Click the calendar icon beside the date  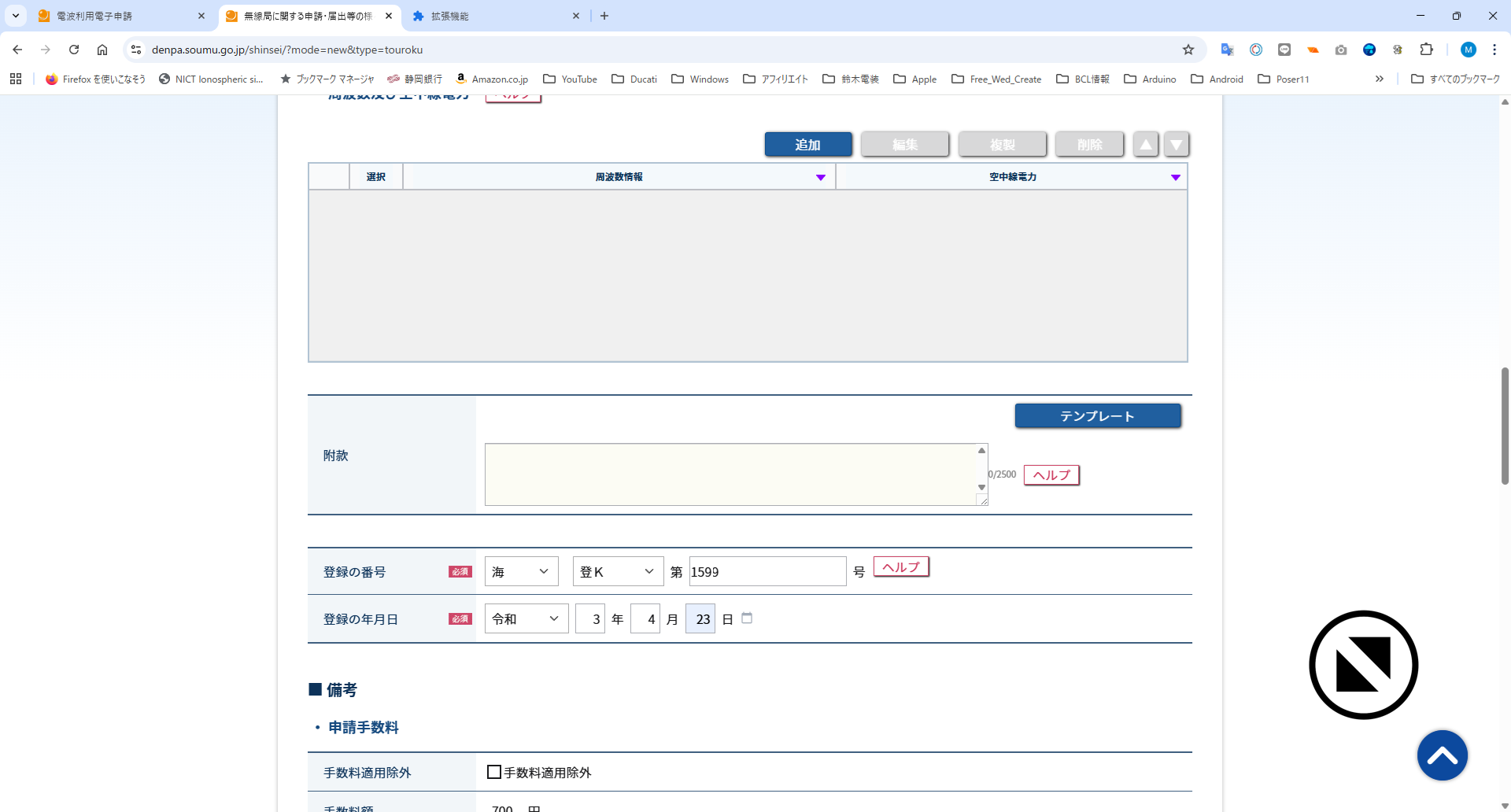[747, 618]
